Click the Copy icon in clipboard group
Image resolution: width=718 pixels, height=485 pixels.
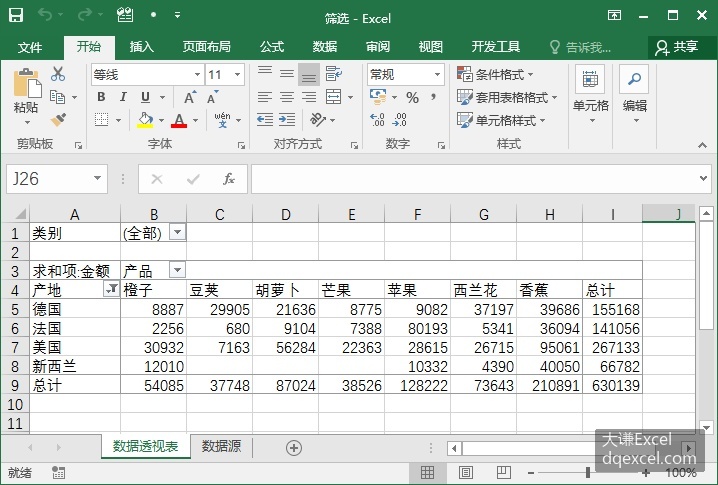57,97
